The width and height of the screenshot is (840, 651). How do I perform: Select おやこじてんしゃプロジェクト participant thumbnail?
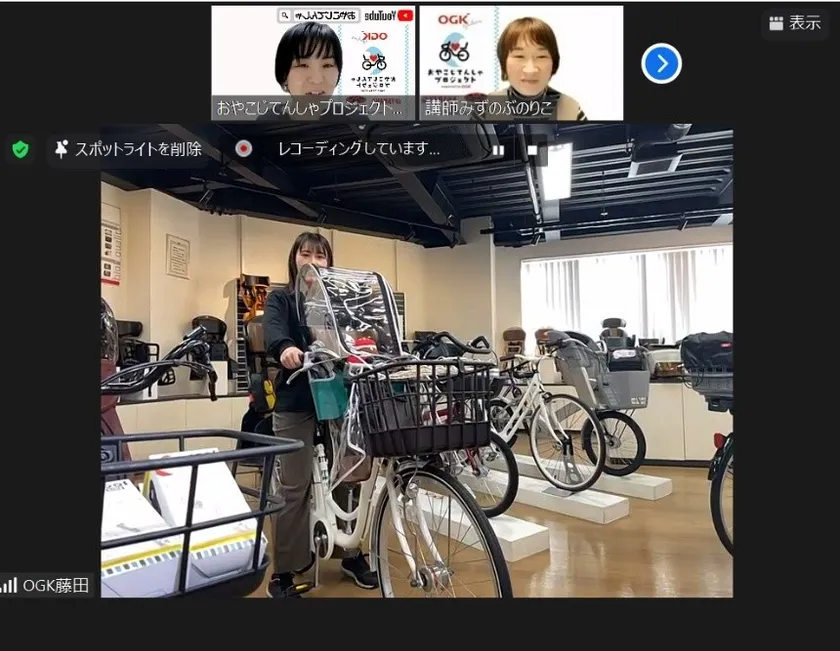pyautogui.click(x=313, y=63)
